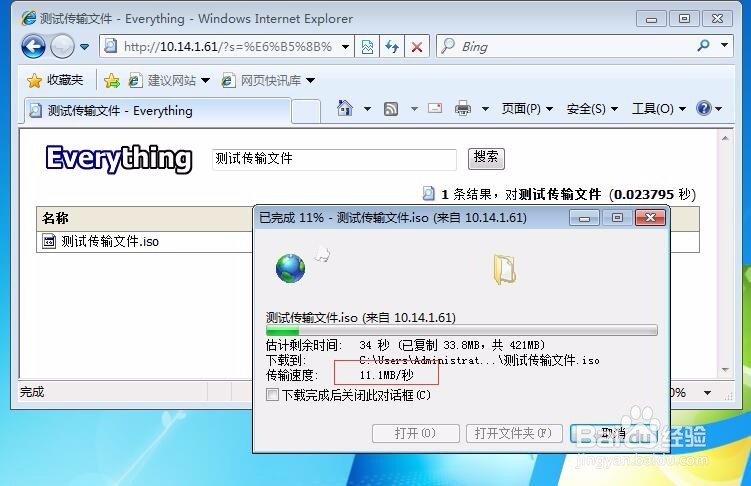Click the Home toolbar icon

345,108
